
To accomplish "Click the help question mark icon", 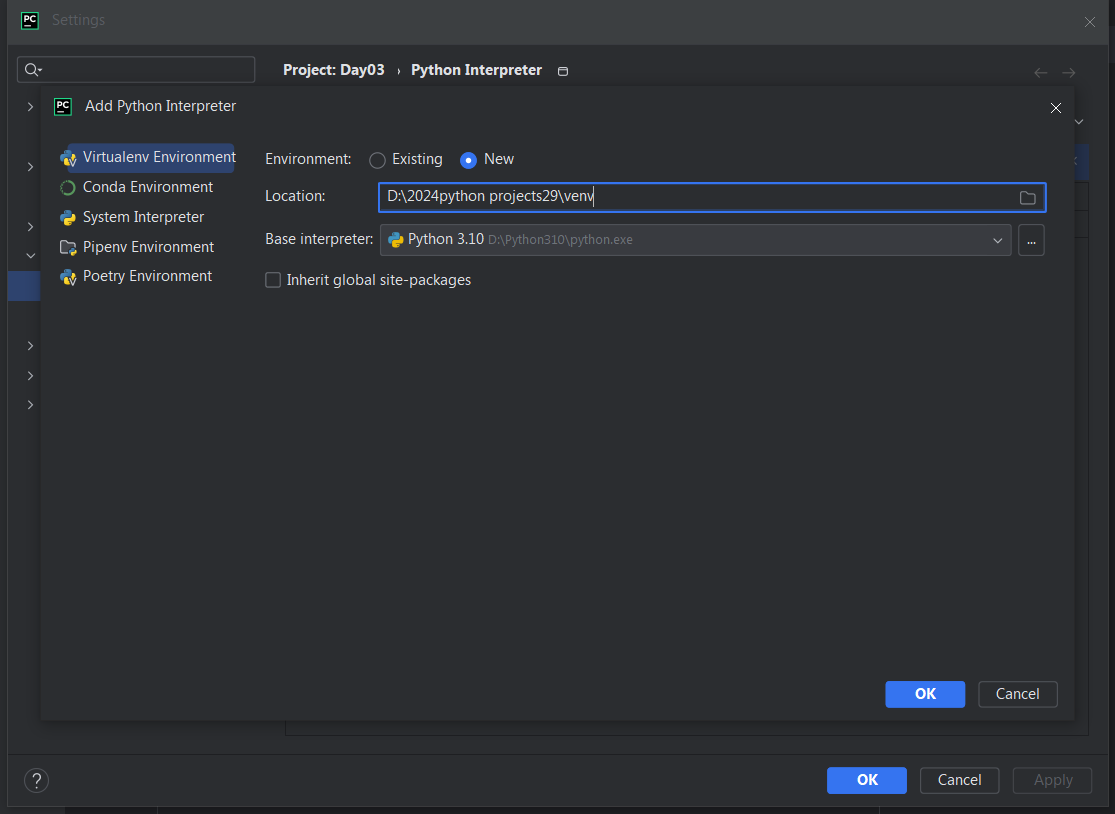I will [x=36, y=780].
